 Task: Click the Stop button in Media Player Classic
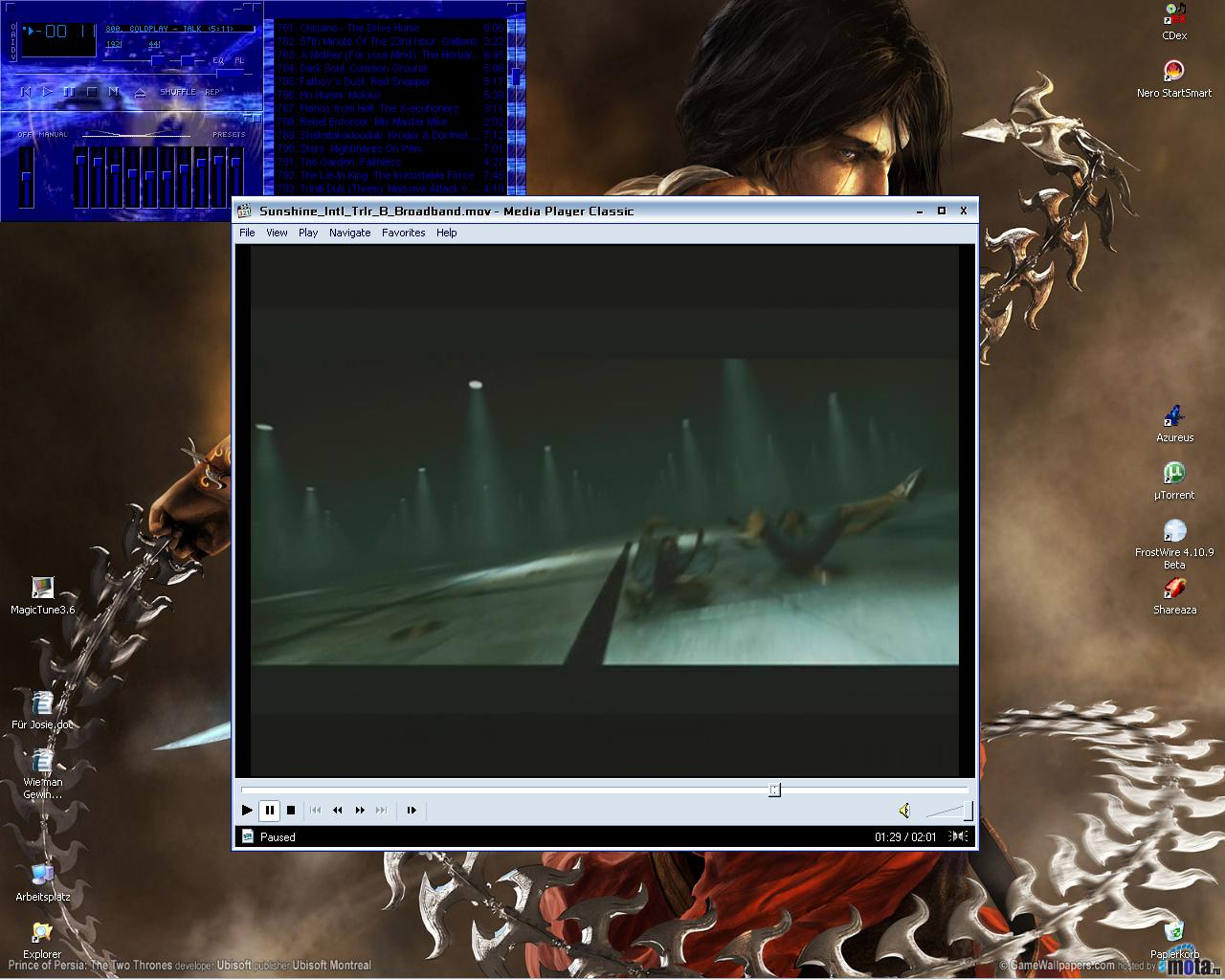pyautogui.click(x=291, y=811)
